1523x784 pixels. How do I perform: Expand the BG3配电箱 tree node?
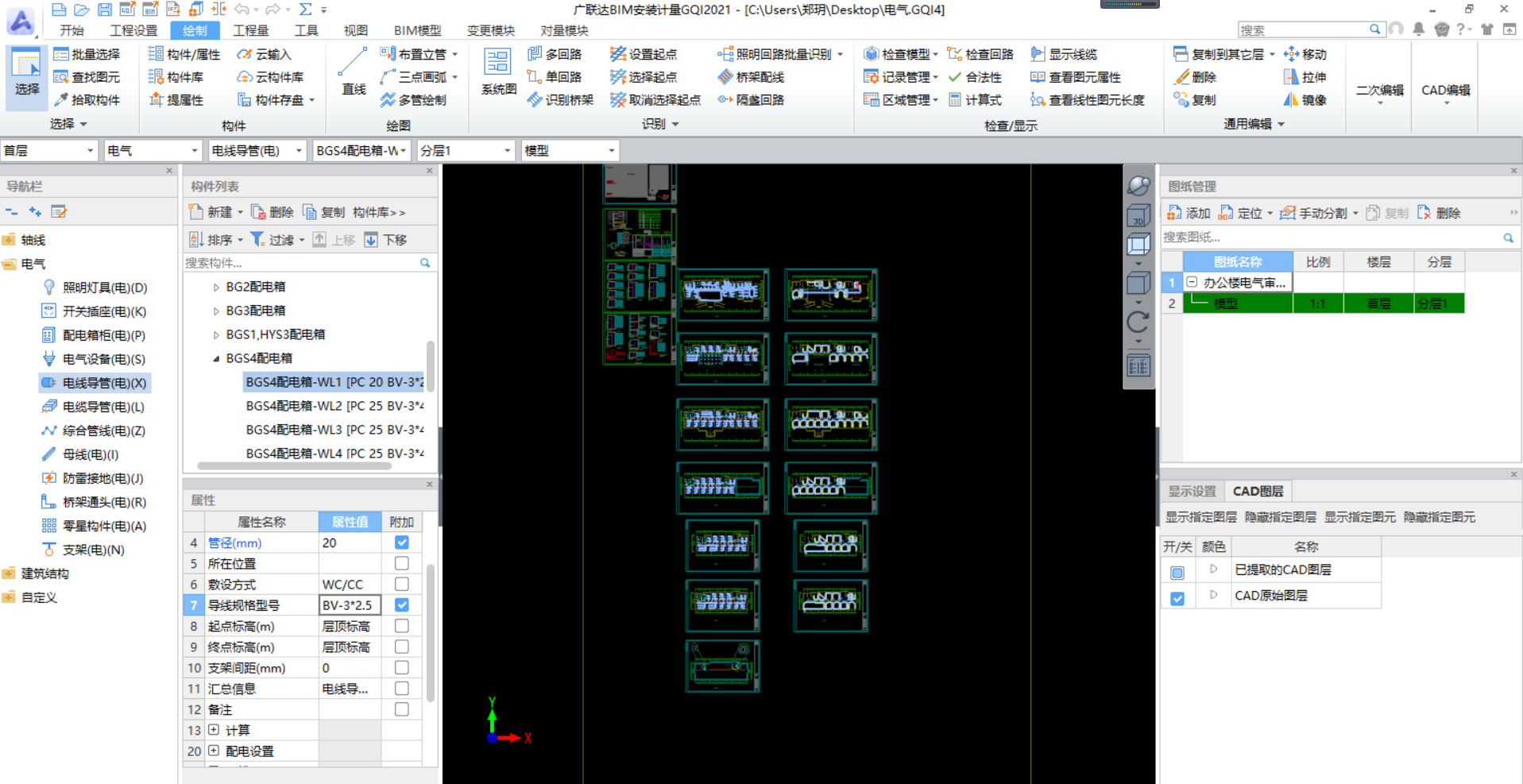click(x=216, y=311)
